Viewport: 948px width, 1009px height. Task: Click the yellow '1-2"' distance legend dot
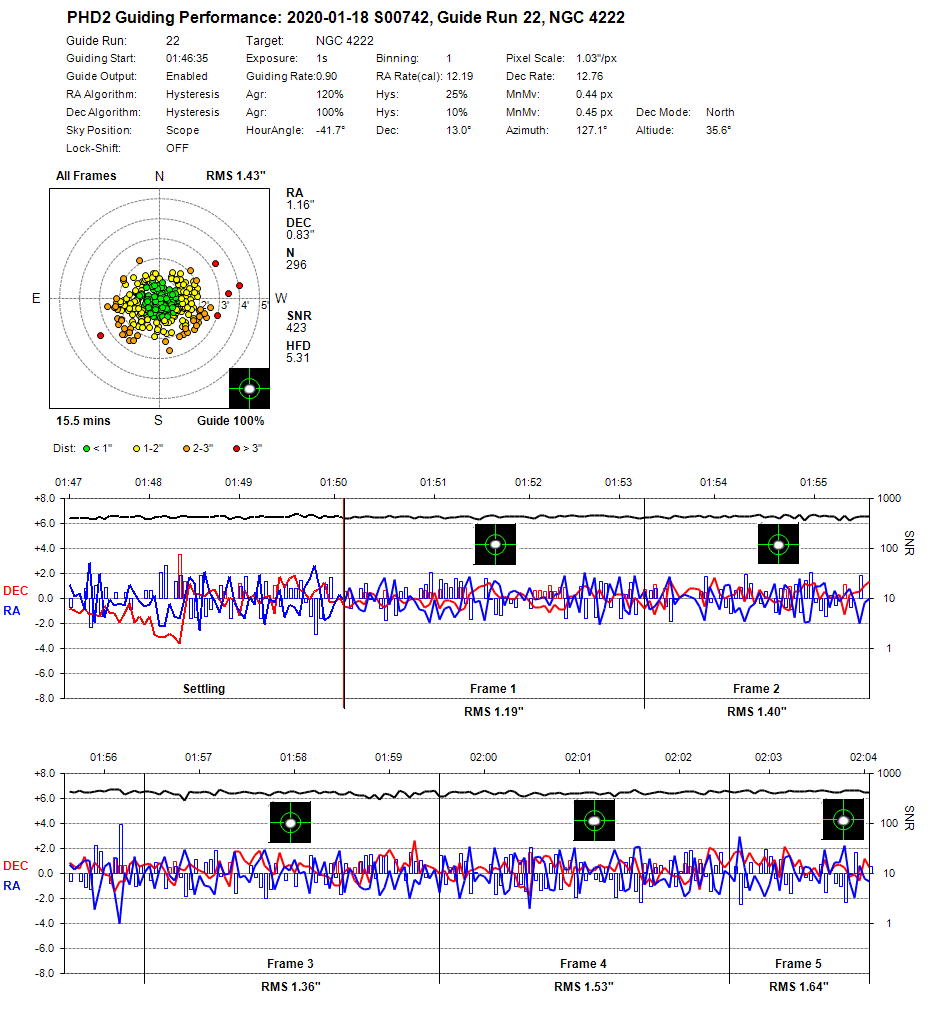point(136,449)
